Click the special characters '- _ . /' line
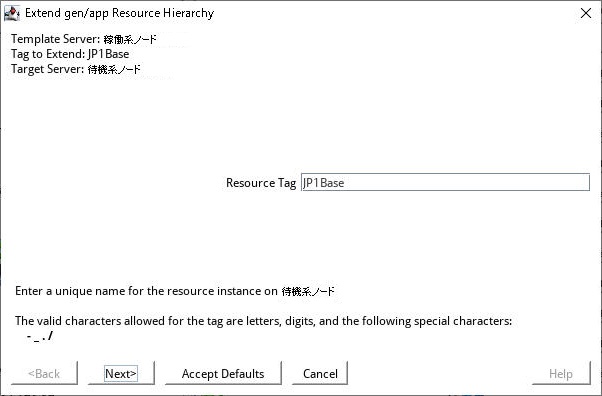 click(40, 336)
